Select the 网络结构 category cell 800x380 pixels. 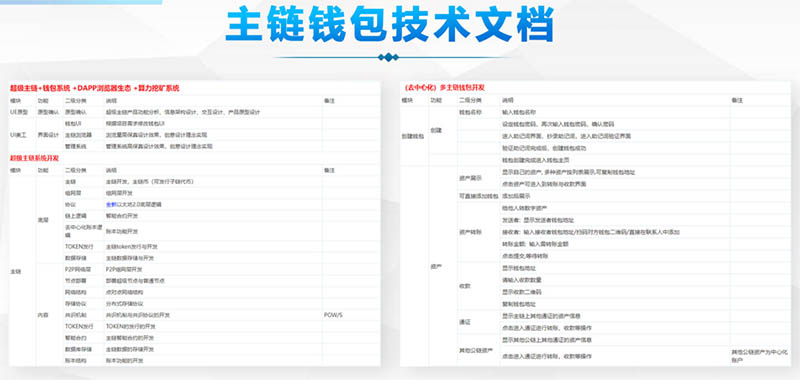tap(75, 292)
